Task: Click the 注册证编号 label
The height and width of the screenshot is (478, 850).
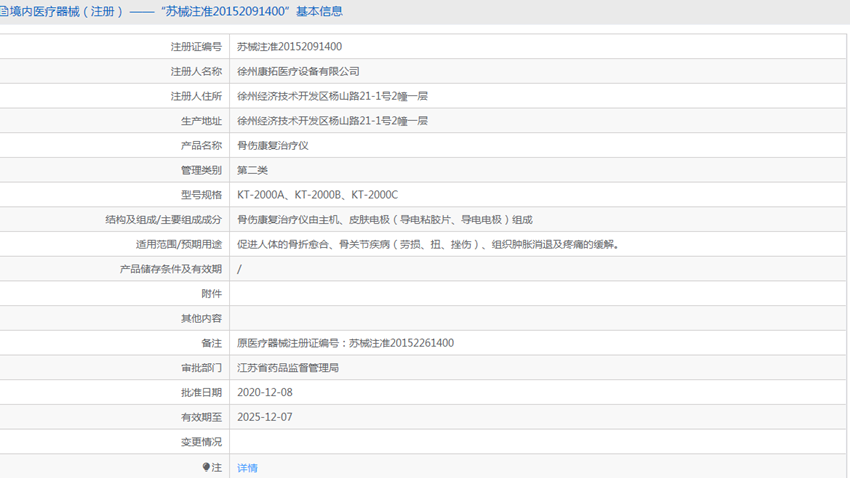Action: point(196,47)
